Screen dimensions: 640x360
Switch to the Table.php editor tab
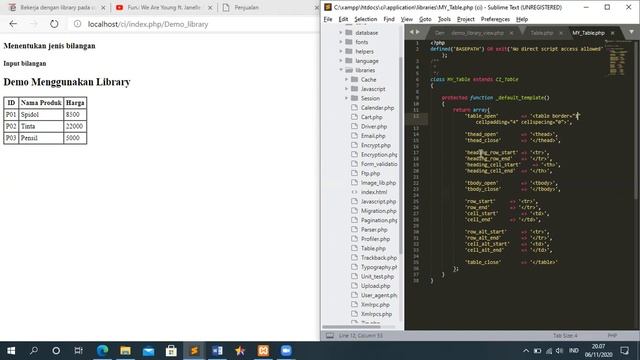(542, 33)
